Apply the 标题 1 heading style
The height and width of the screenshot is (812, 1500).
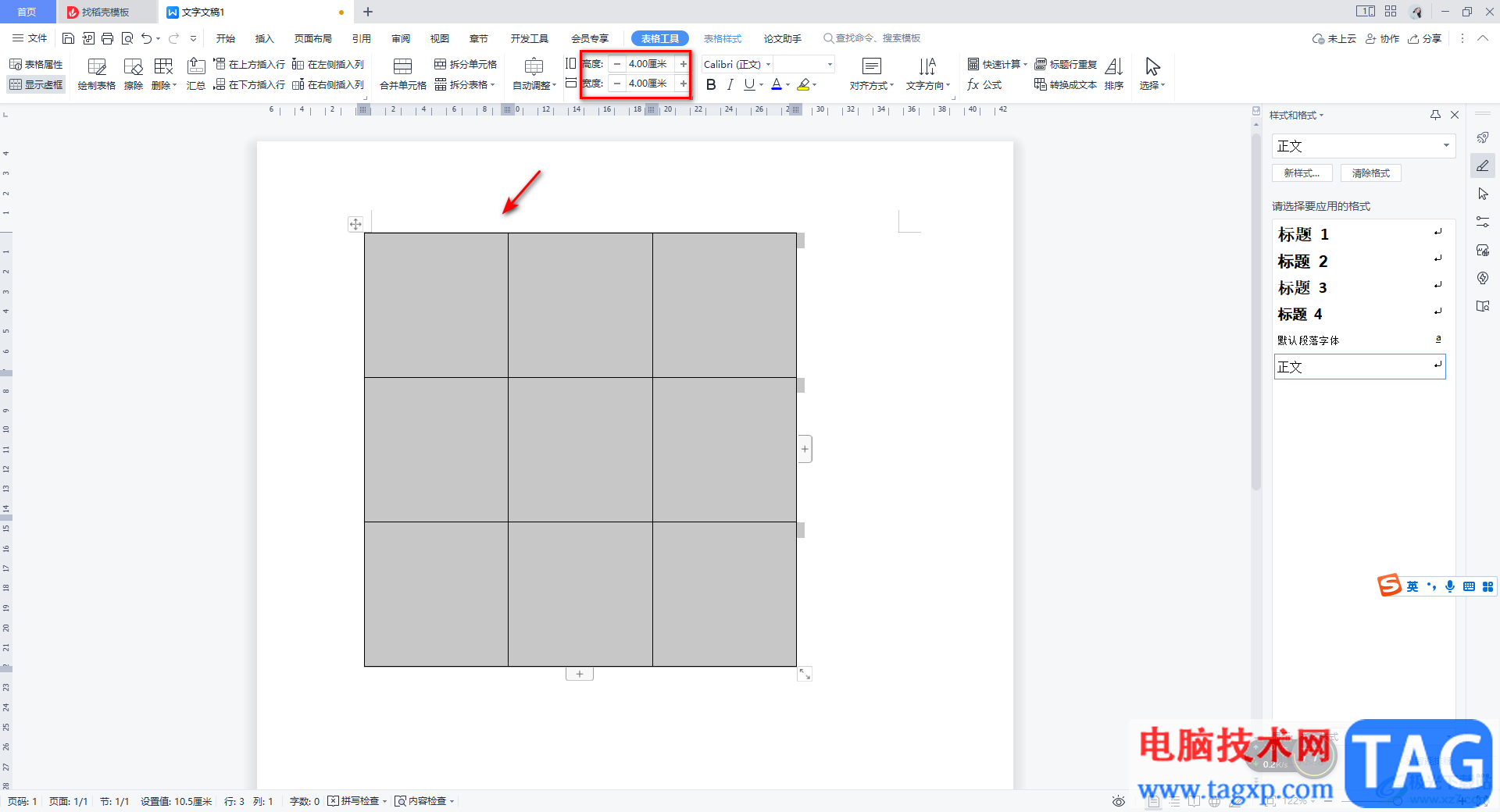point(1360,234)
